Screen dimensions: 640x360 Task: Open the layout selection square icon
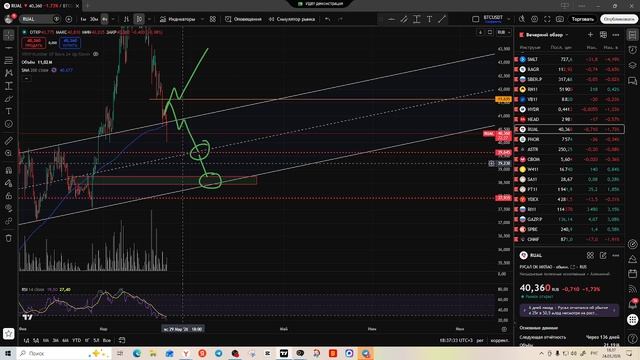pyautogui.click(x=476, y=19)
